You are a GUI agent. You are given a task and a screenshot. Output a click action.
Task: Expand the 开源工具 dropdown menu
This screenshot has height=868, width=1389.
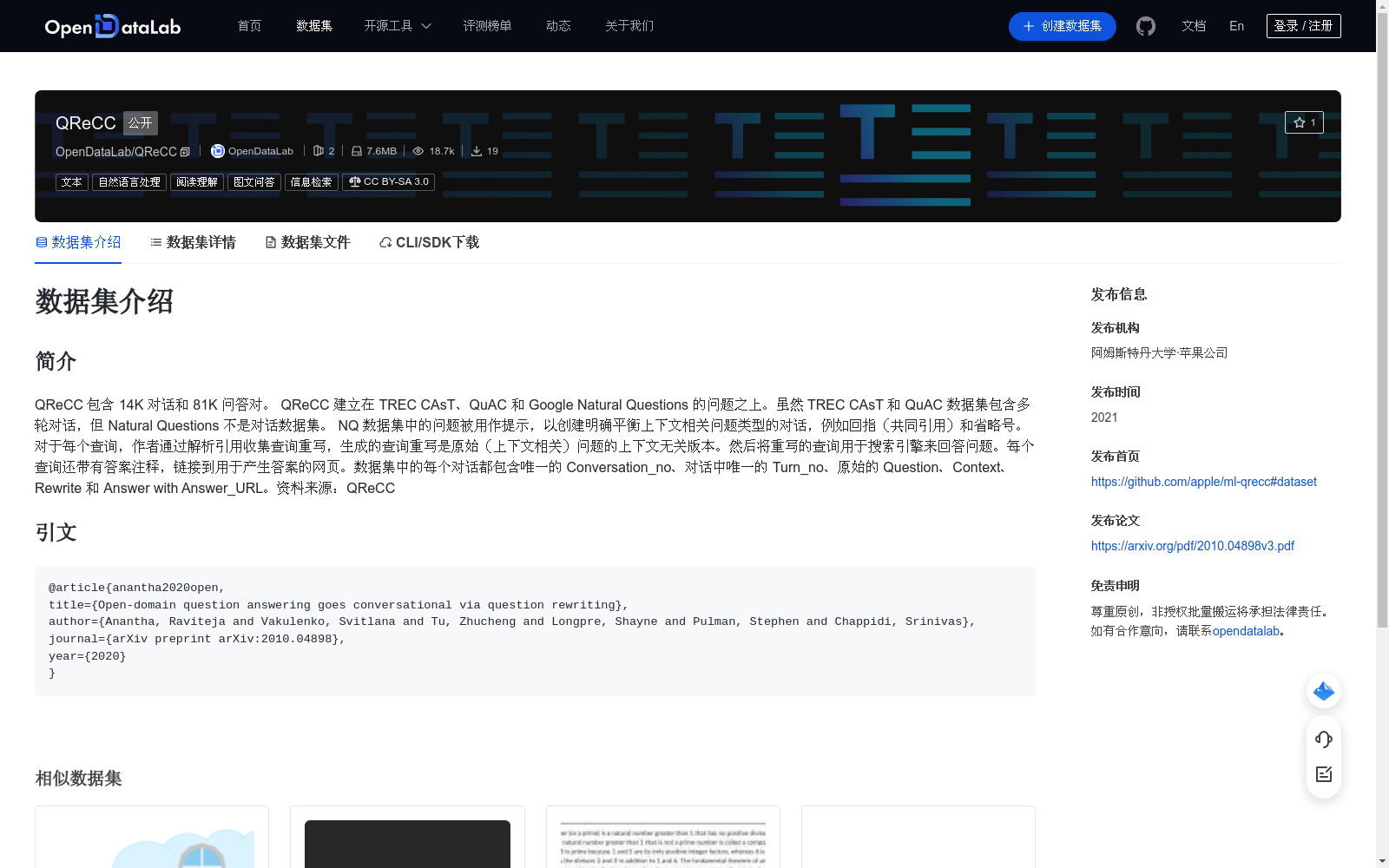(x=398, y=26)
